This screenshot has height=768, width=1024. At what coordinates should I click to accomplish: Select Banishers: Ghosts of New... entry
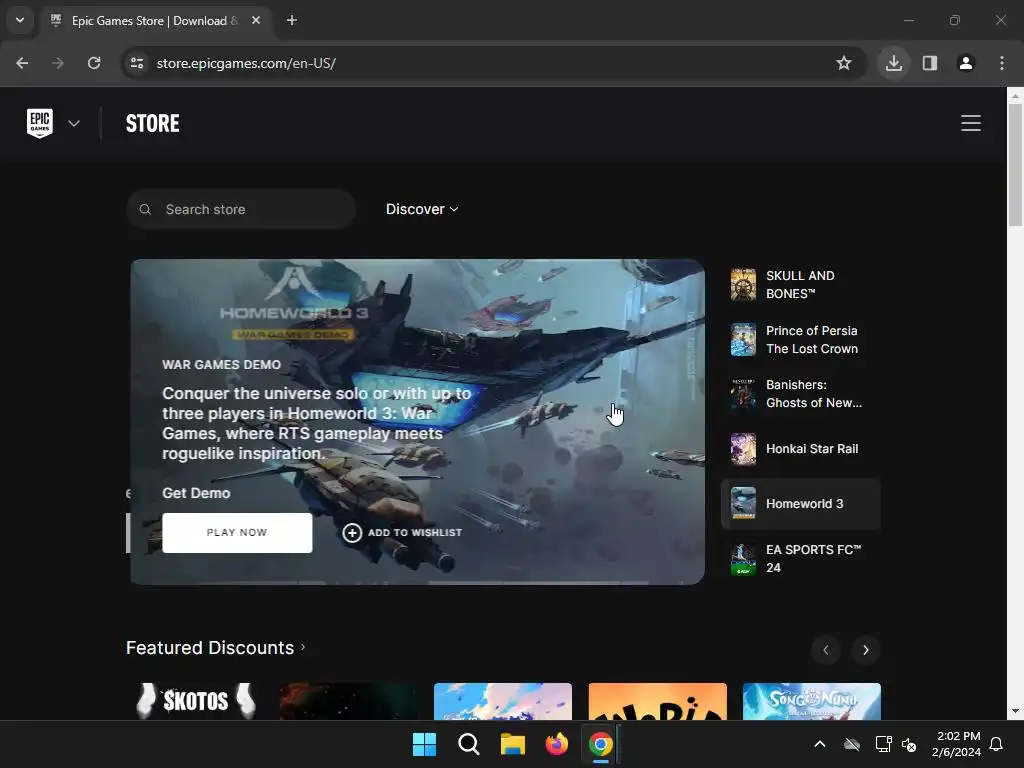pos(801,394)
